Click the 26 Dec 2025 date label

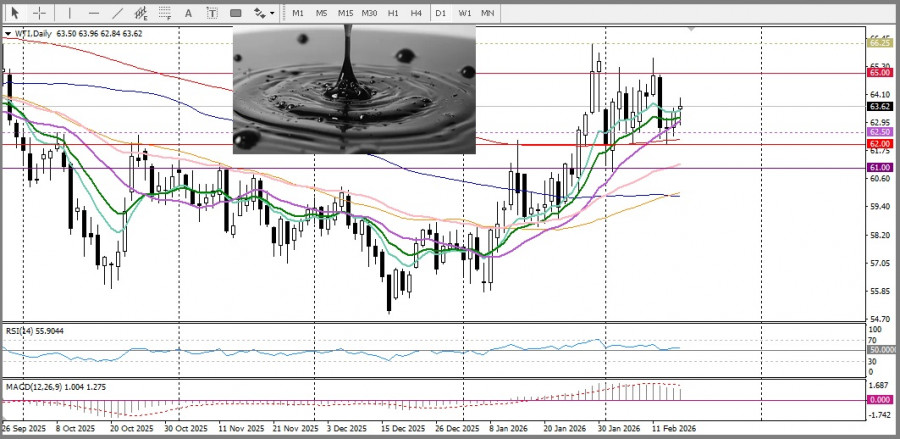tap(457, 429)
